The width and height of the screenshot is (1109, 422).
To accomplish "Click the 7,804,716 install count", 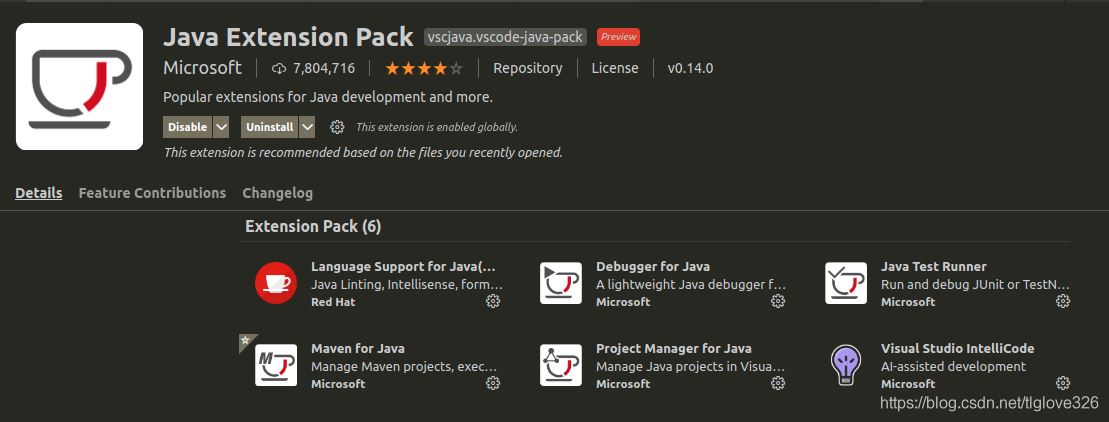I will 324,69.
